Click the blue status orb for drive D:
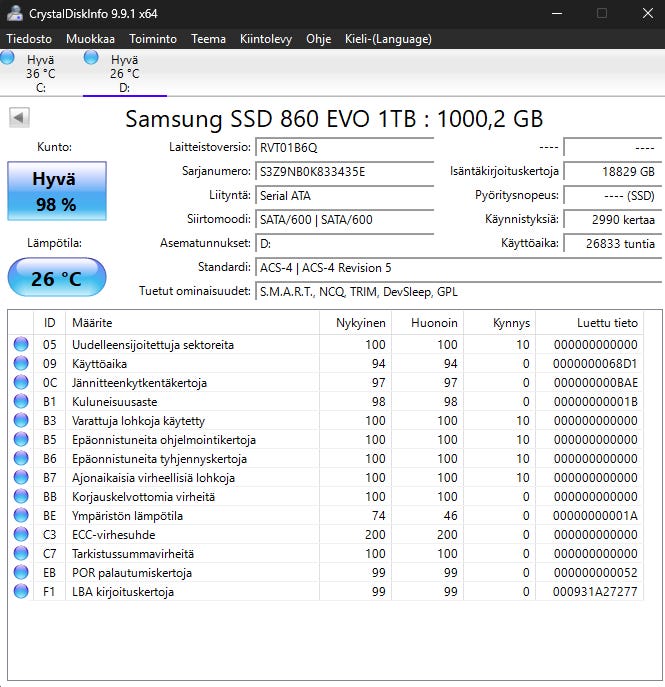665x687 pixels. (x=91, y=57)
